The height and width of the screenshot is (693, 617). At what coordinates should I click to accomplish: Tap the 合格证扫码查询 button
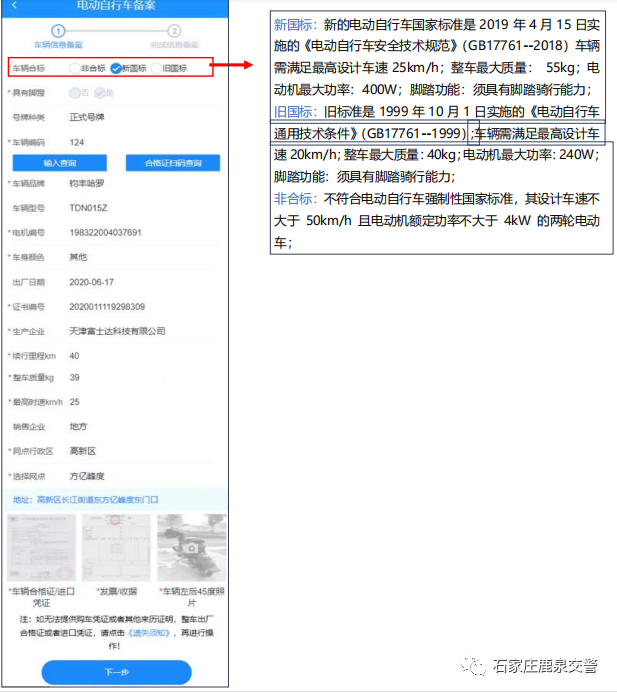(173, 163)
